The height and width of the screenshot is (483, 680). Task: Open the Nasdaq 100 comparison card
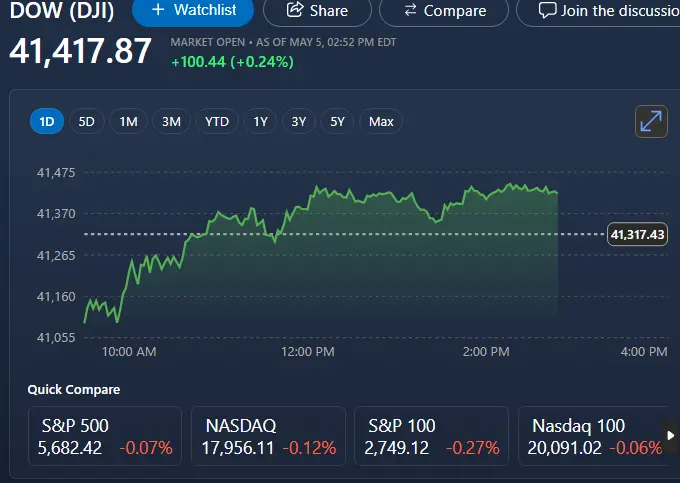(x=592, y=436)
